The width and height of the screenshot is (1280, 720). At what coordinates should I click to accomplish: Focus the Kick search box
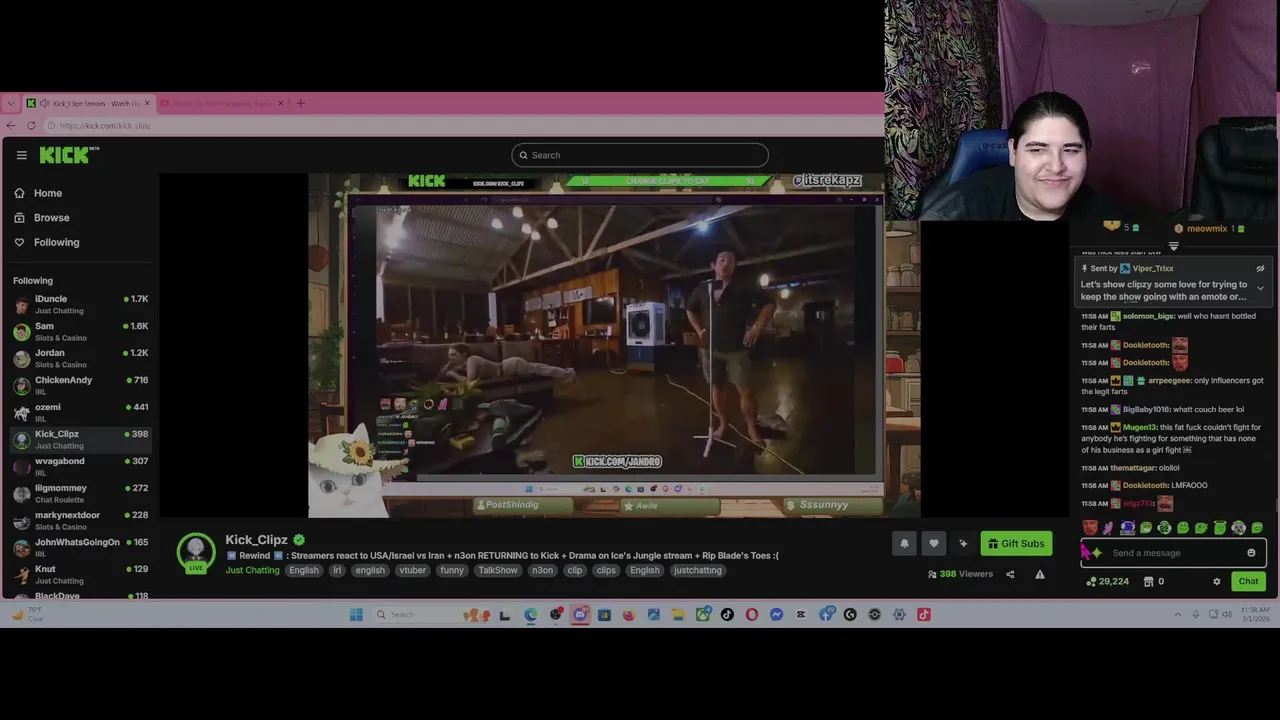(640, 155)
